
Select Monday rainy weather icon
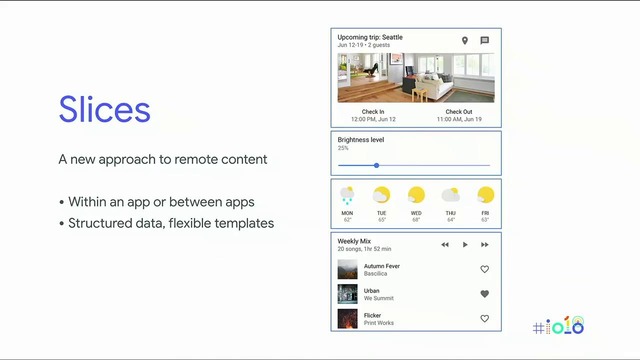tap(347, 196)
